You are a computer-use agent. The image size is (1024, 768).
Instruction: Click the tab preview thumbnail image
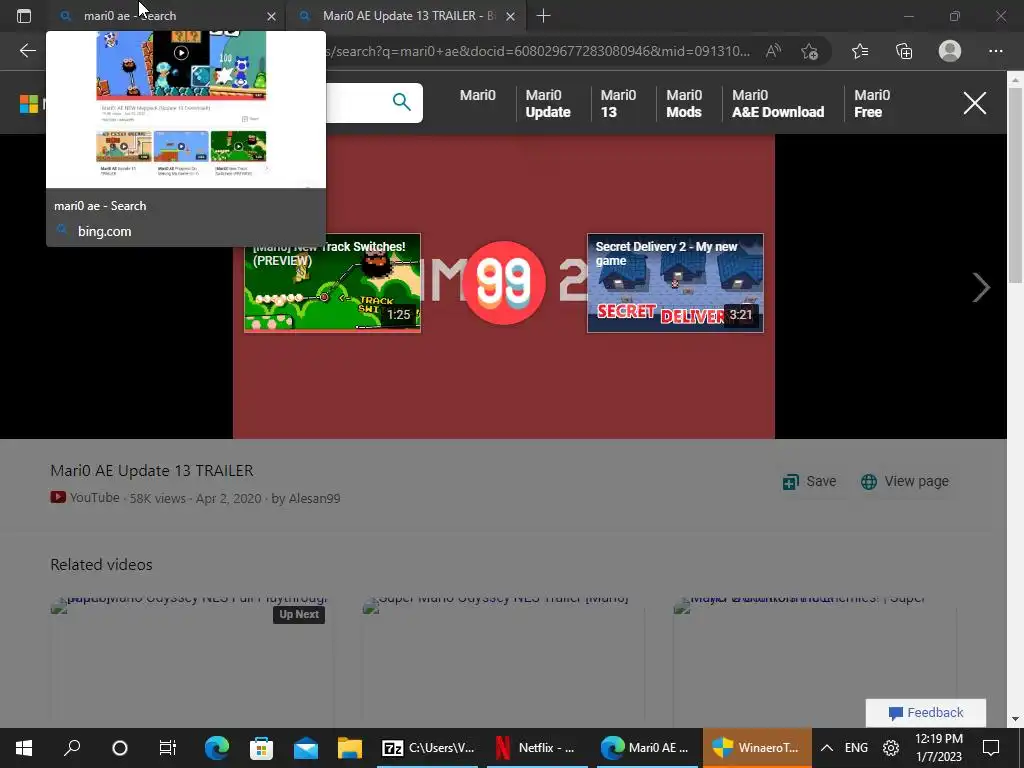coord(185,110)
